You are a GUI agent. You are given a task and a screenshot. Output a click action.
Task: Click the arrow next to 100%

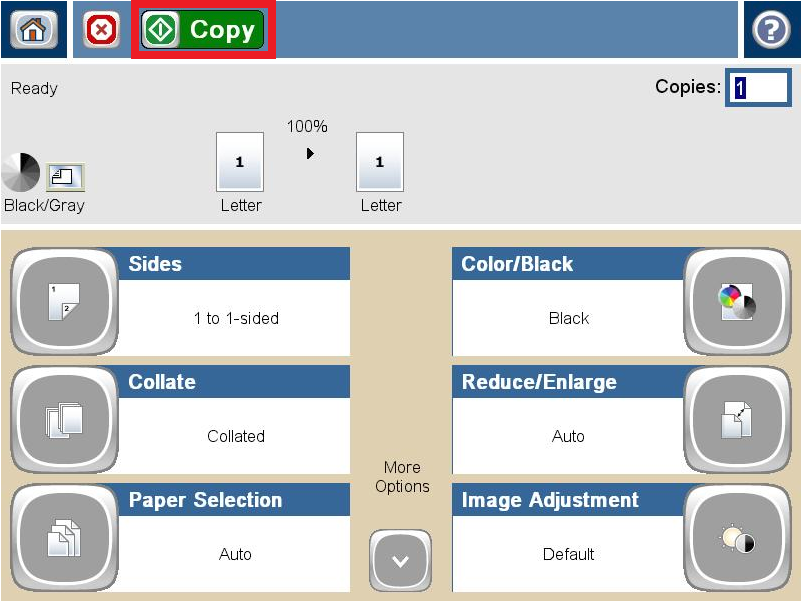click(x=309, y=153)
